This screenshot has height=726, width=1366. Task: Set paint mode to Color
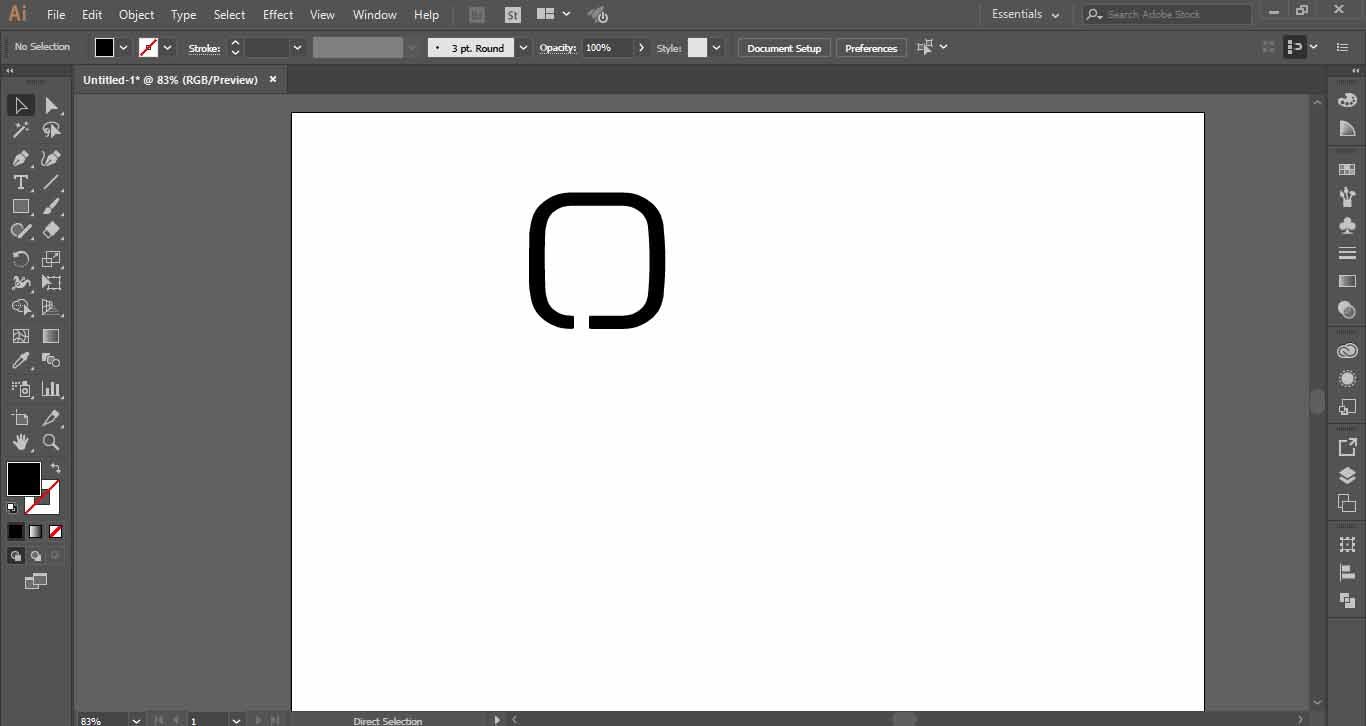[16, 532]
